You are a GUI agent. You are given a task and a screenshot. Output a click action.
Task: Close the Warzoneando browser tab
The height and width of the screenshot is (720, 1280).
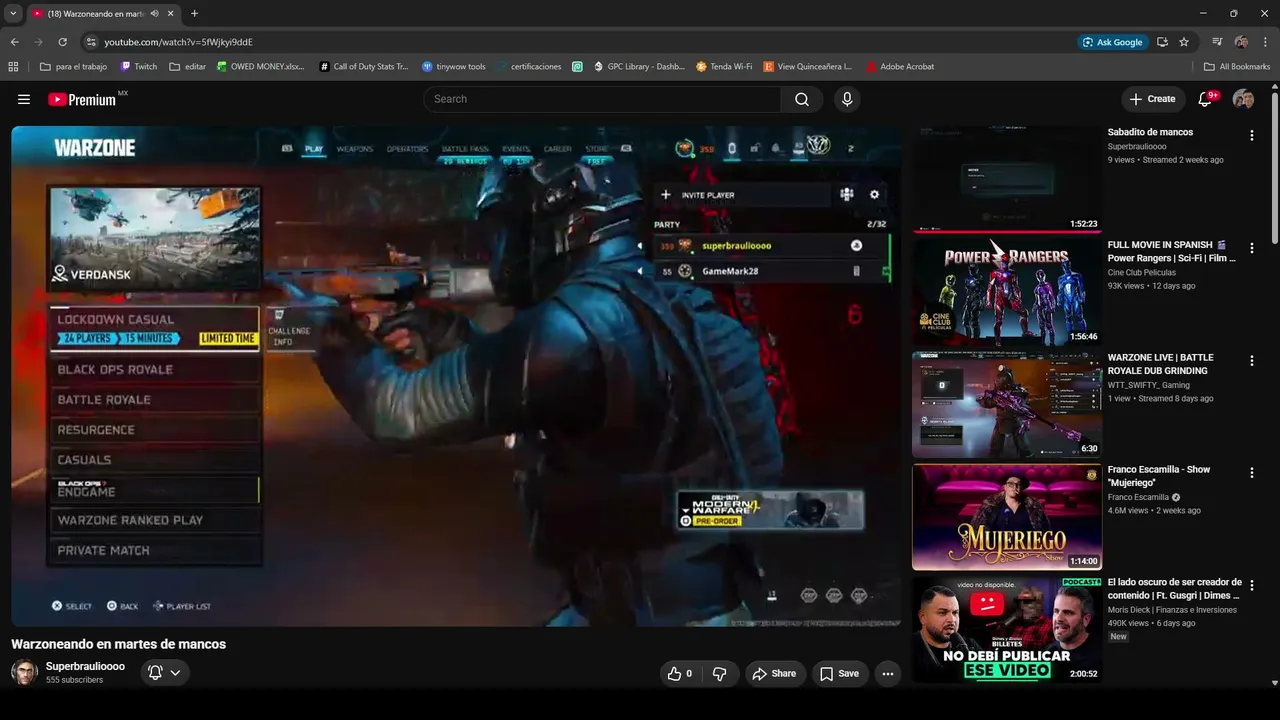tap(170, 14)
